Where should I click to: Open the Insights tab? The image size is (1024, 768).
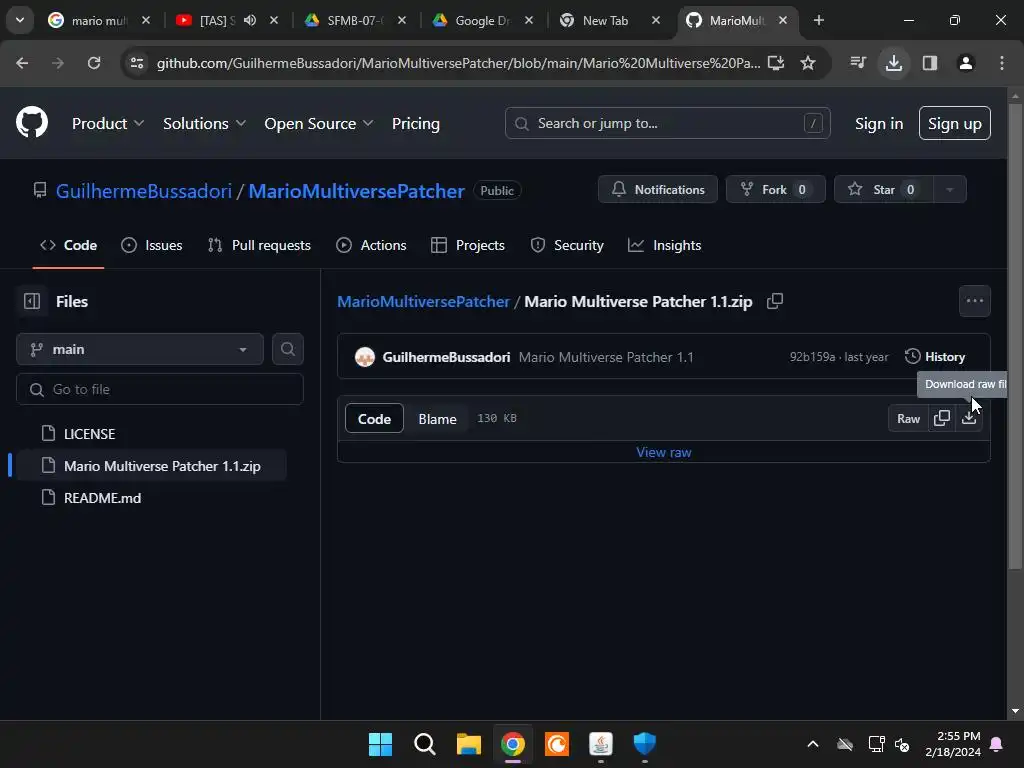click(x=664, y=245)
